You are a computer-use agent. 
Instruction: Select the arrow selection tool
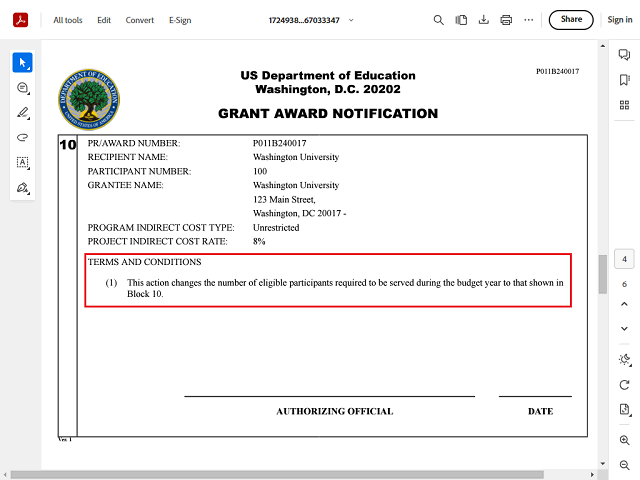[22, 63]
